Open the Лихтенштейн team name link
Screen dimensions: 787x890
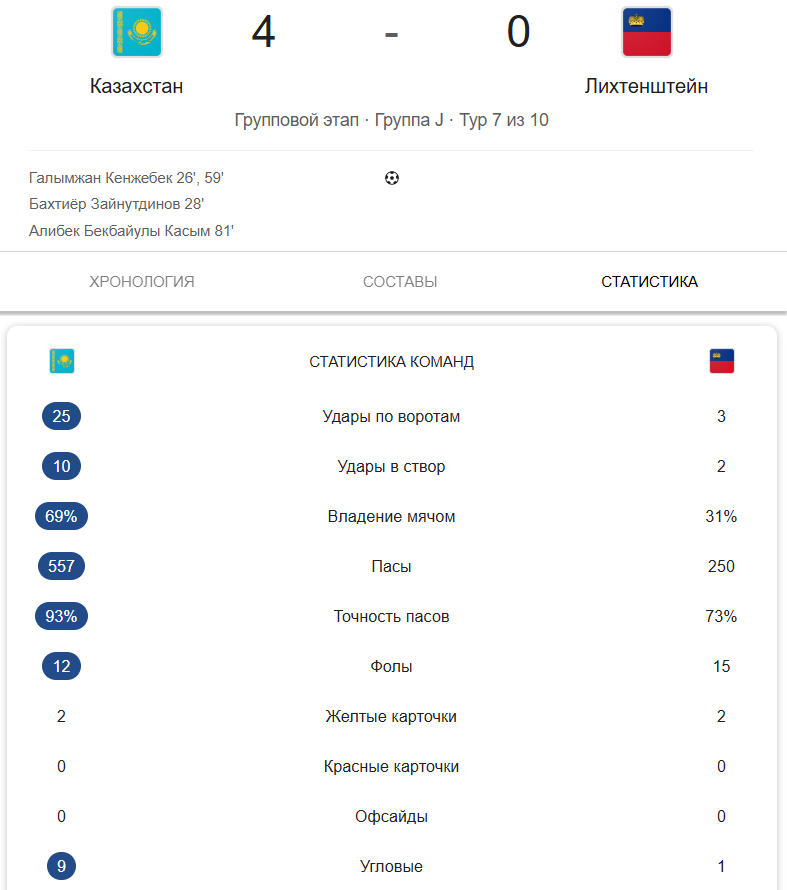click(647, 86)
